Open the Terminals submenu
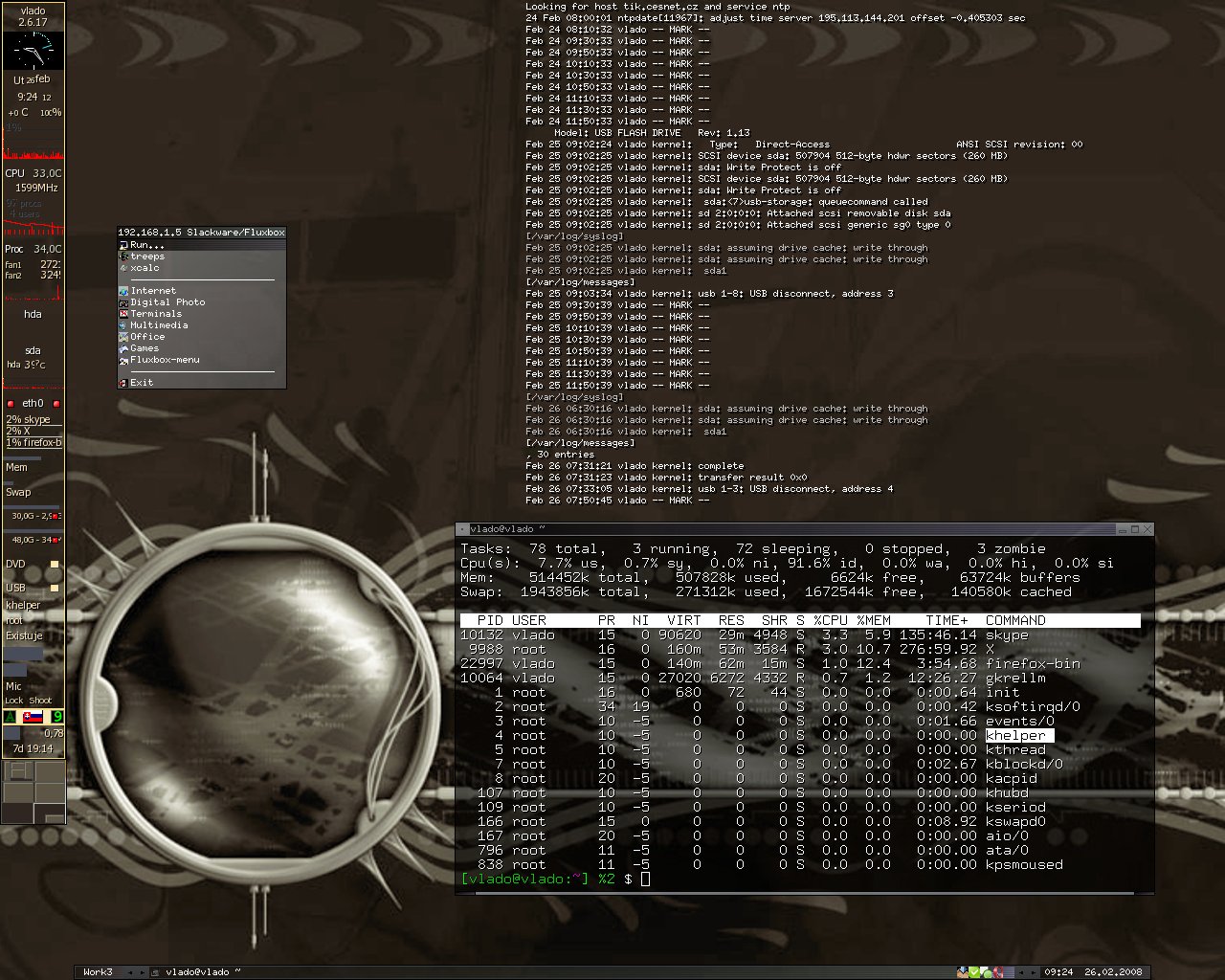1225x980 pixels. coord(201,314)
